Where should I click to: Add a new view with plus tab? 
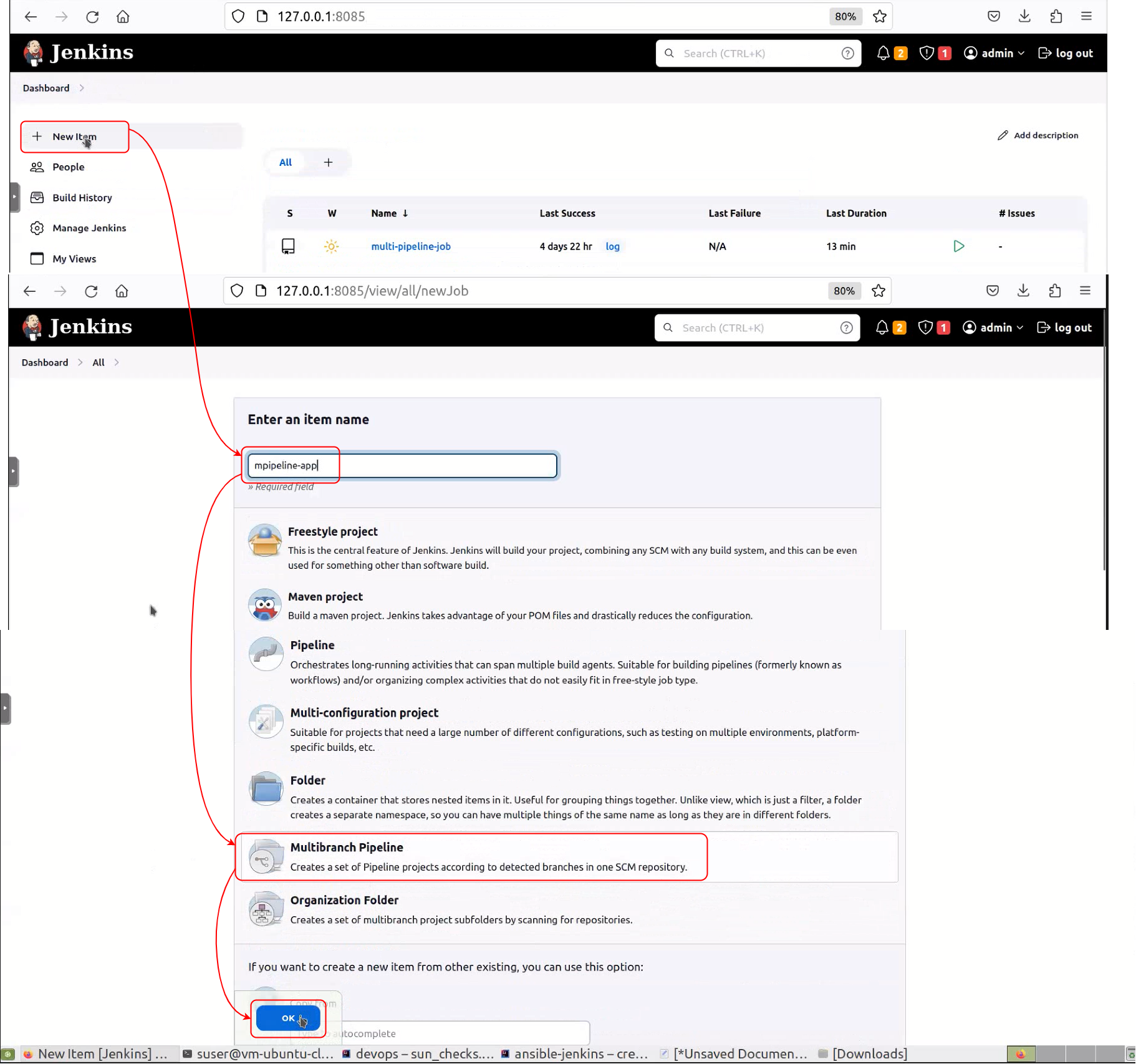[328, 163]
